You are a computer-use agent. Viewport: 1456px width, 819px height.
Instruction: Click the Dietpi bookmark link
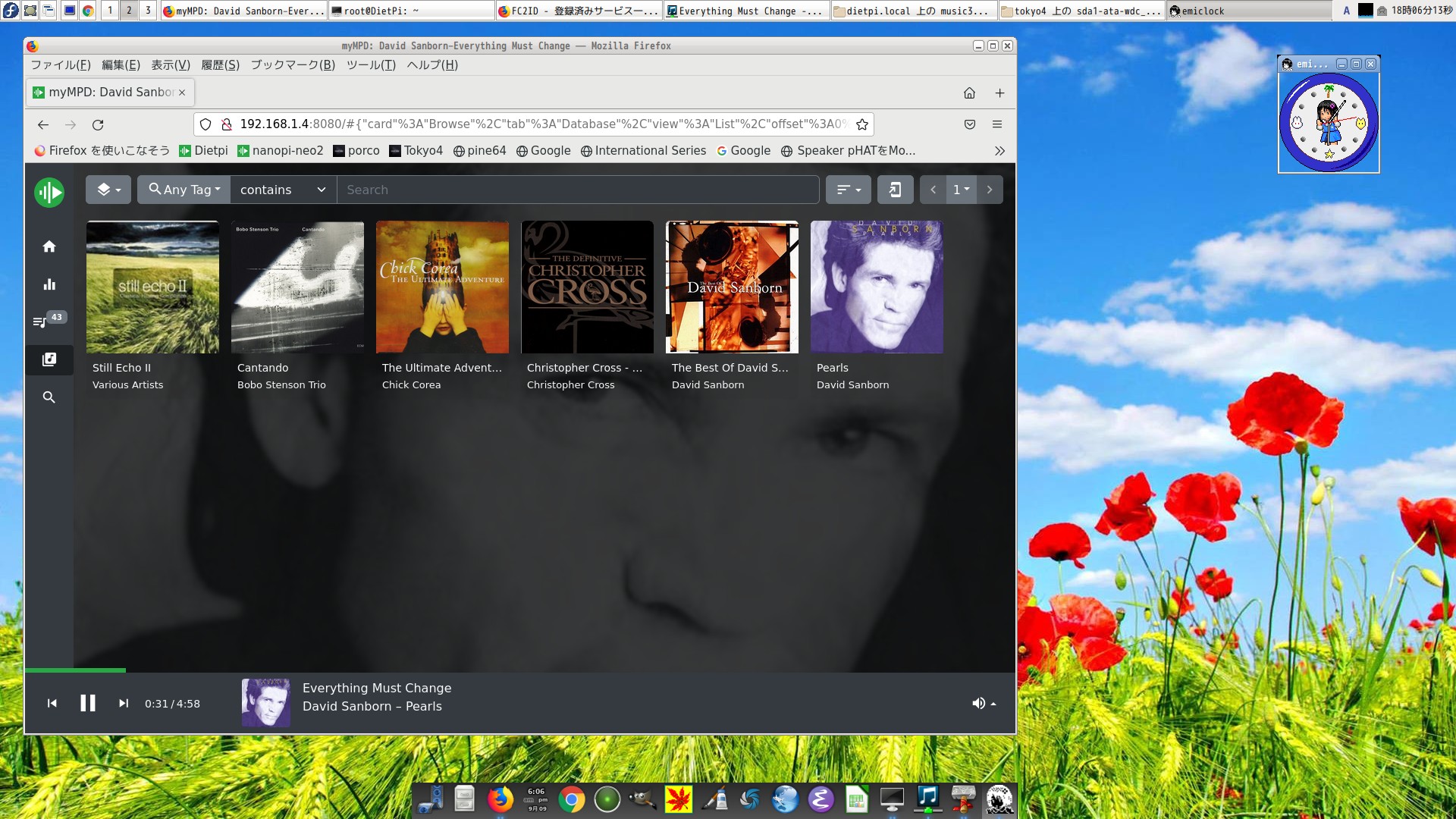pyautogui.click(x=203, y=151)
